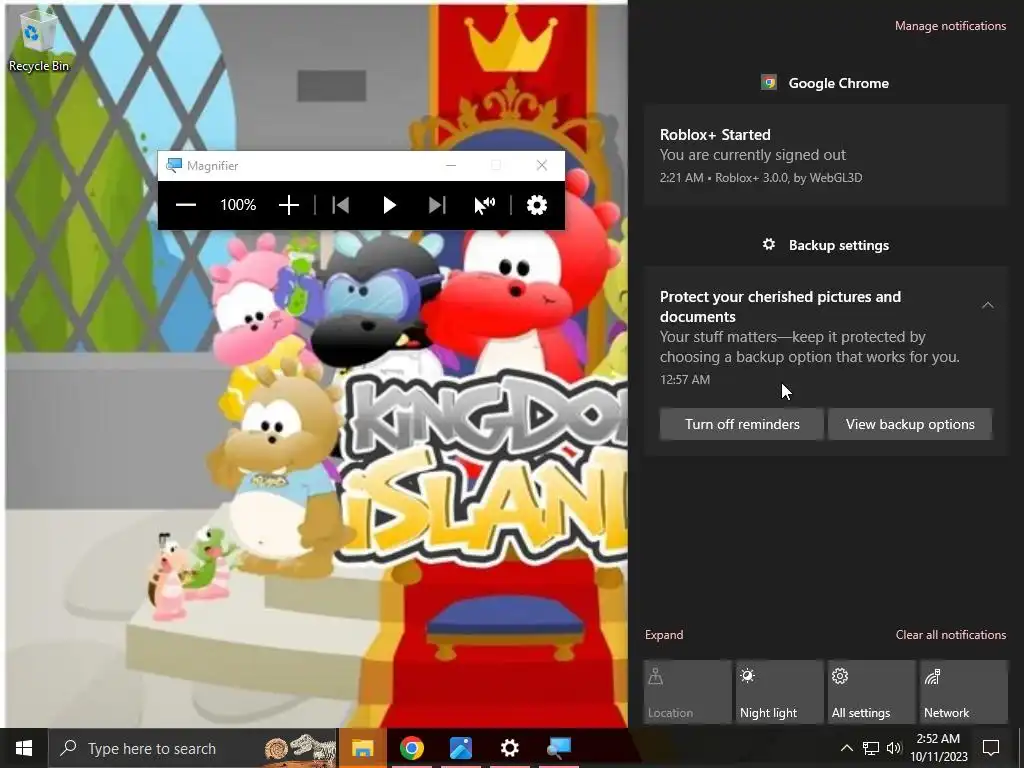
Task: Open Photos app from taskbar
Action: (x=460, y=748)
